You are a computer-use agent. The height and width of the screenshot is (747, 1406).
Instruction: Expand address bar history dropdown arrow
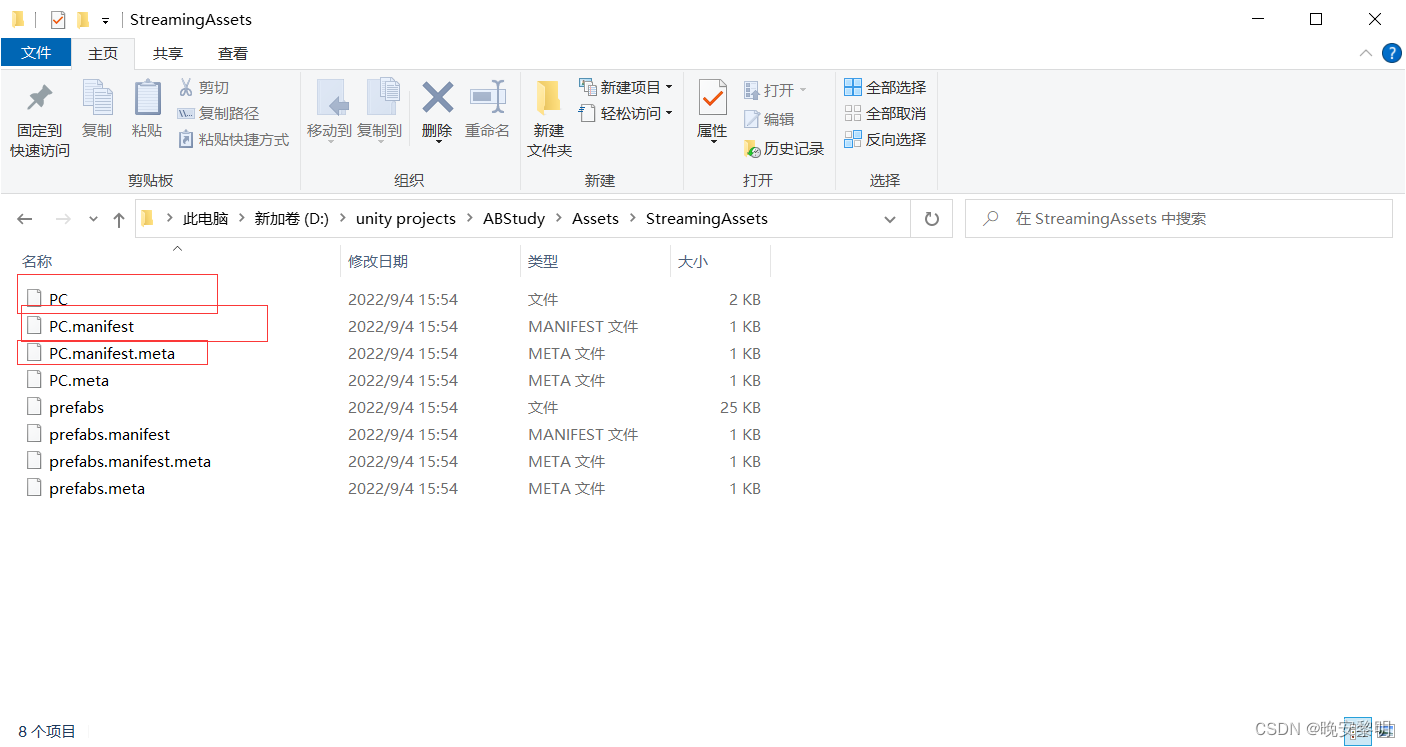[890, 219]
